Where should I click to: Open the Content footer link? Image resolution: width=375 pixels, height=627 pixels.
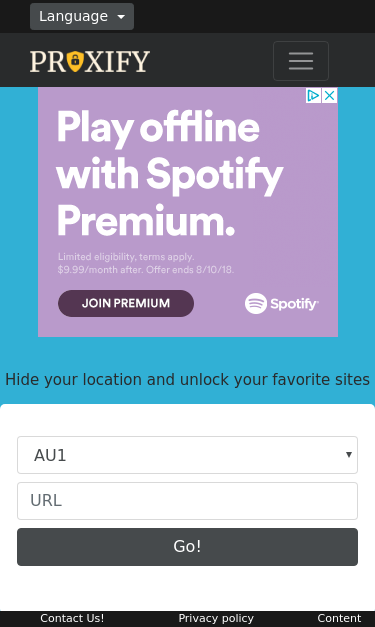coord(339,618)
